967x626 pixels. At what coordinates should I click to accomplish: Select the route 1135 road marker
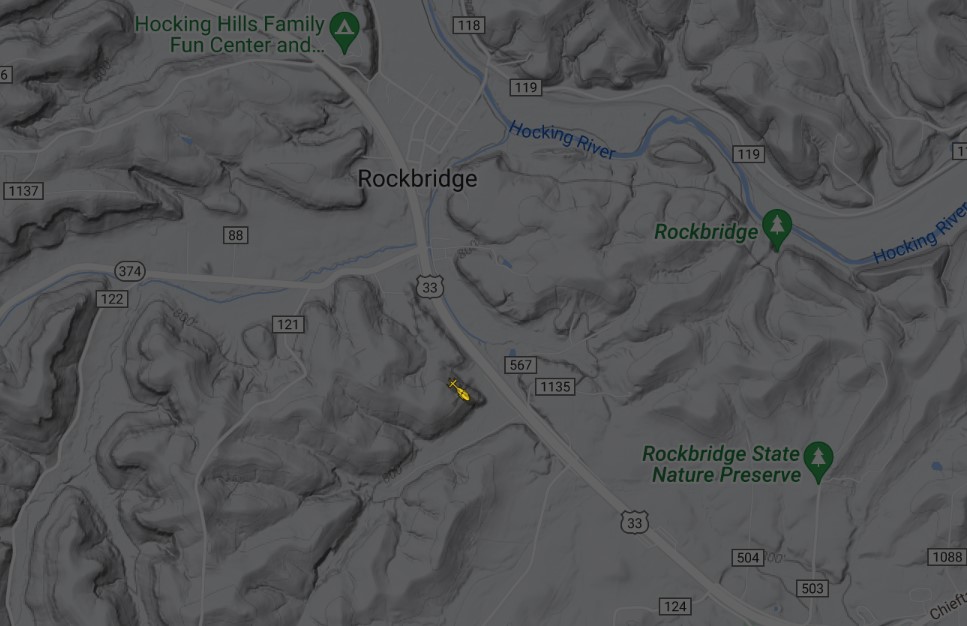click(x=555, y=387)
